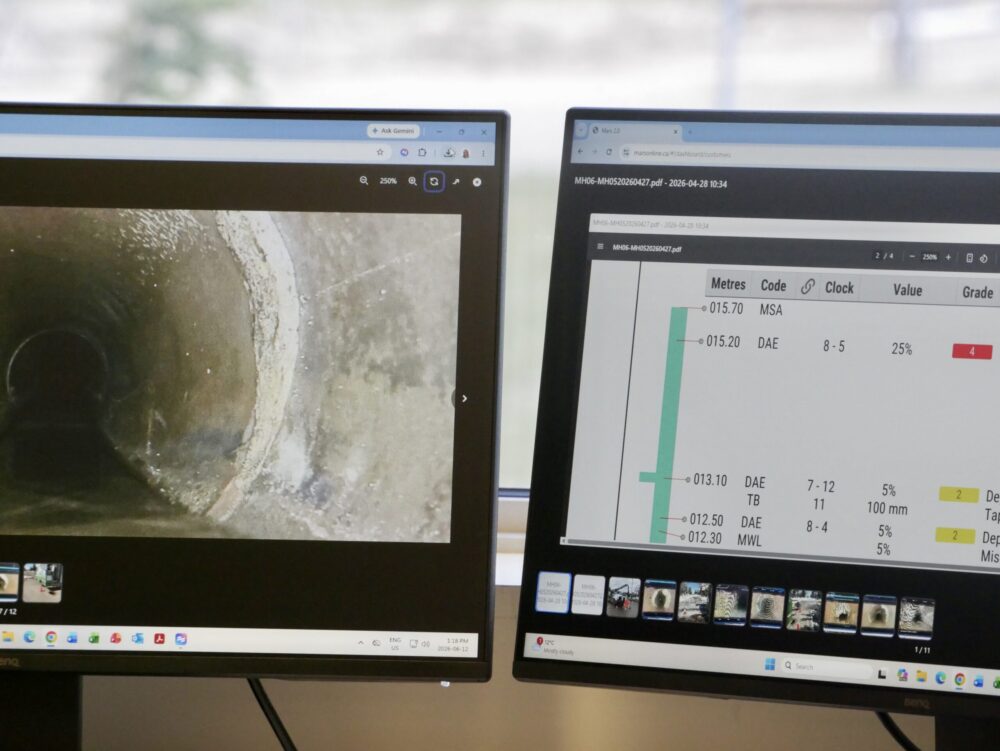1000x751 pixels.
Task: Zoom out the pipe photo in left viewer
Action: click(364, 181)
